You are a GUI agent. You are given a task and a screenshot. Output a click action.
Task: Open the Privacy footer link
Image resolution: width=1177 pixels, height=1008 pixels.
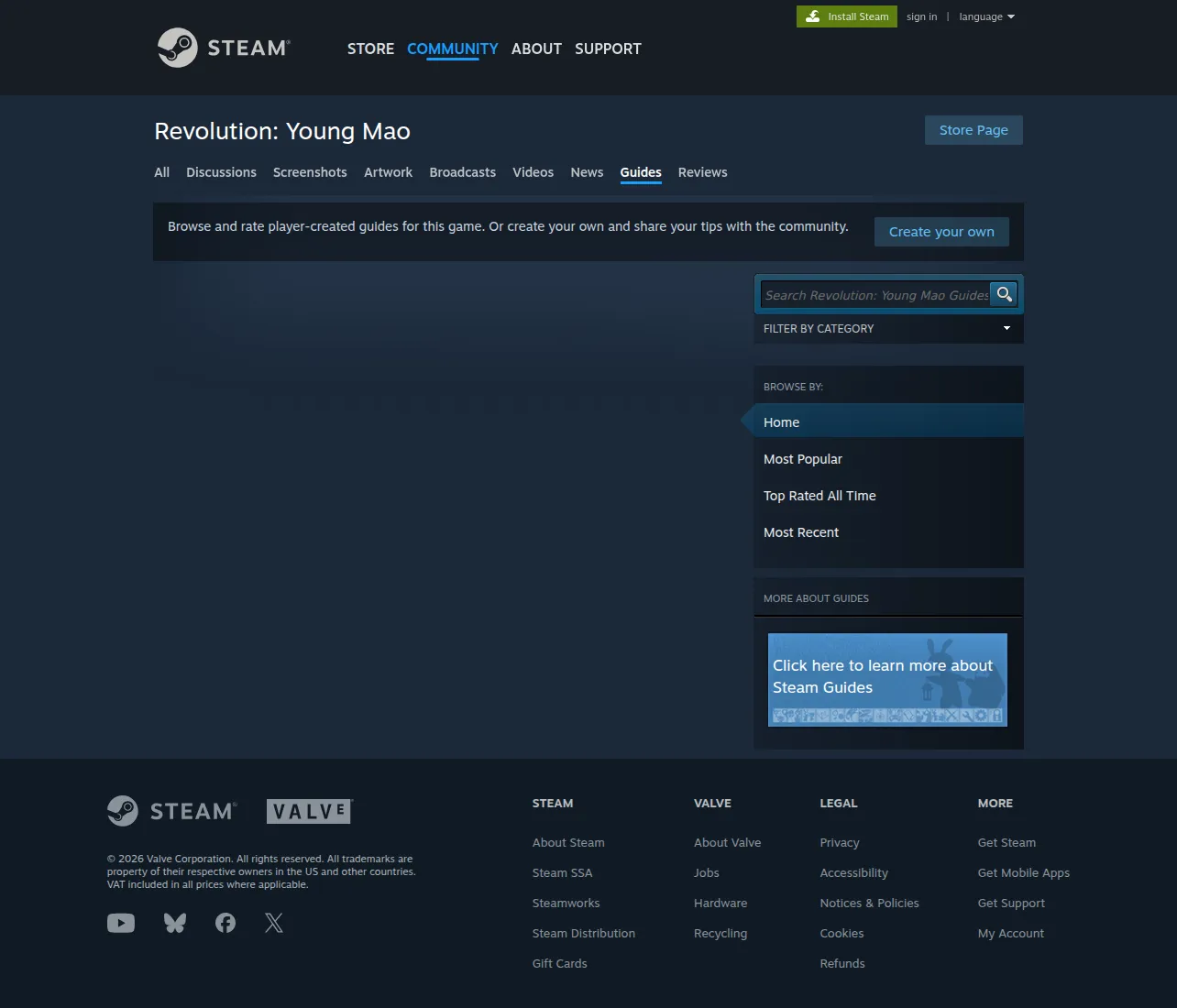[x=840, y=842]
